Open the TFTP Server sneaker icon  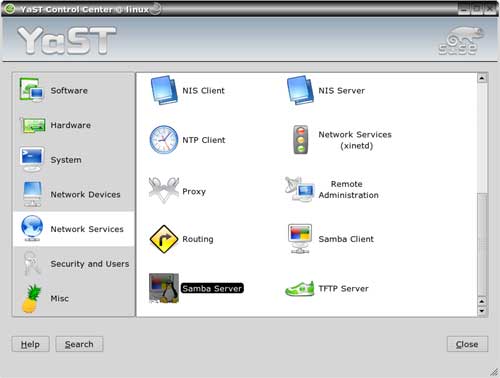300,288
